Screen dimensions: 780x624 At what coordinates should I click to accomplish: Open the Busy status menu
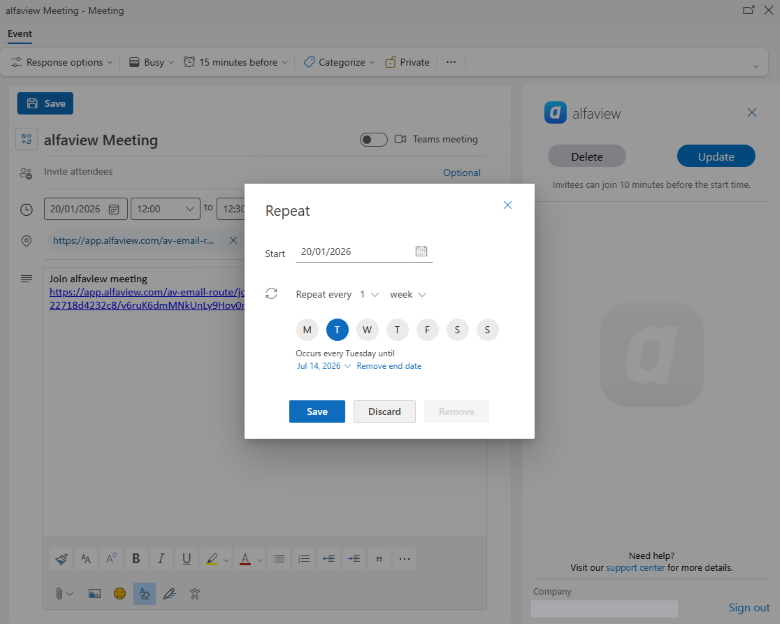pyautogui.click(x=151, y=62)
